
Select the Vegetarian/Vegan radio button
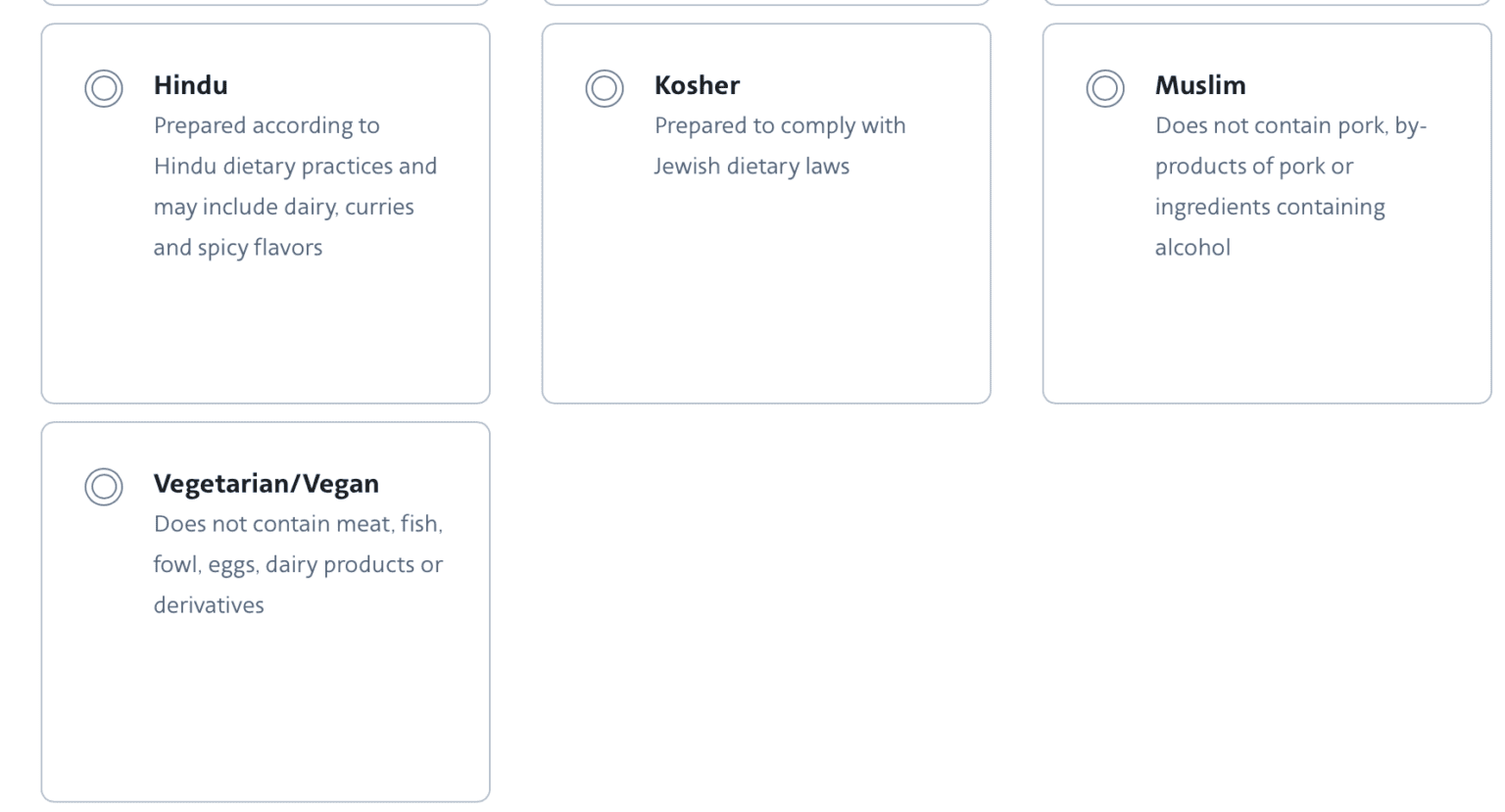(x=104, y=487)
